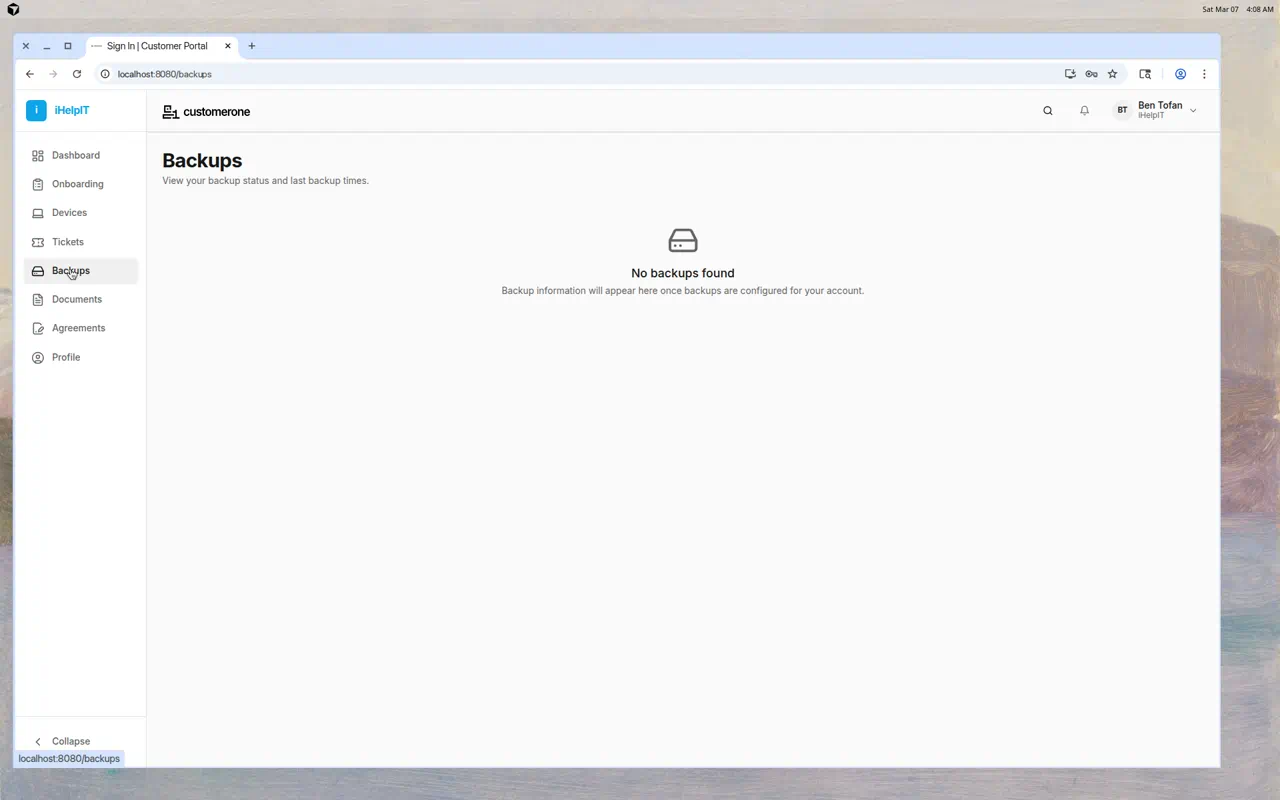
Task: Expand the Ben Tofan user menu chevron
Action: tap(1193, 111)
